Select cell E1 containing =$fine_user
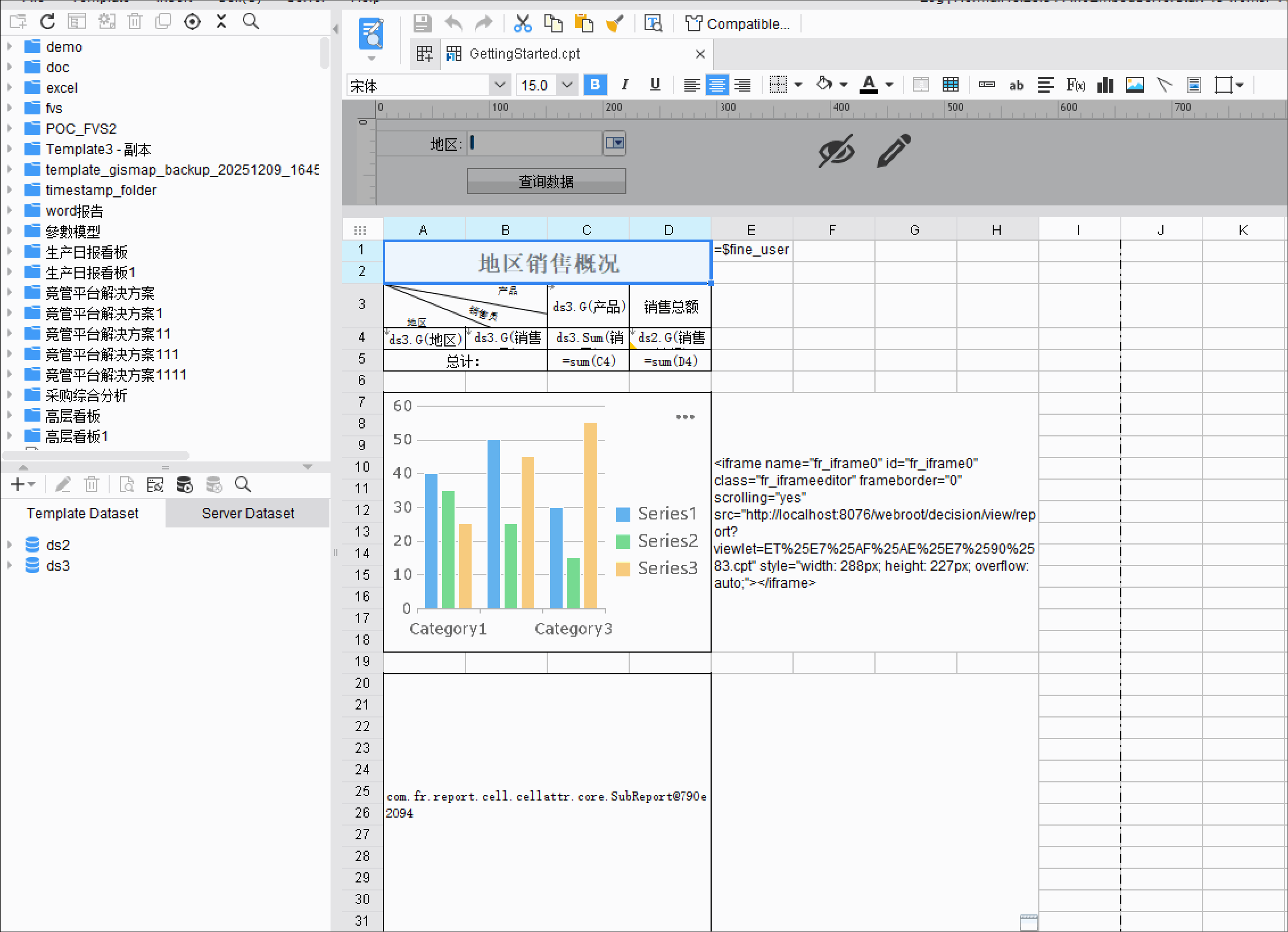Image resolution: width=1288 pixels, height=932 pixels. [752, 250]
